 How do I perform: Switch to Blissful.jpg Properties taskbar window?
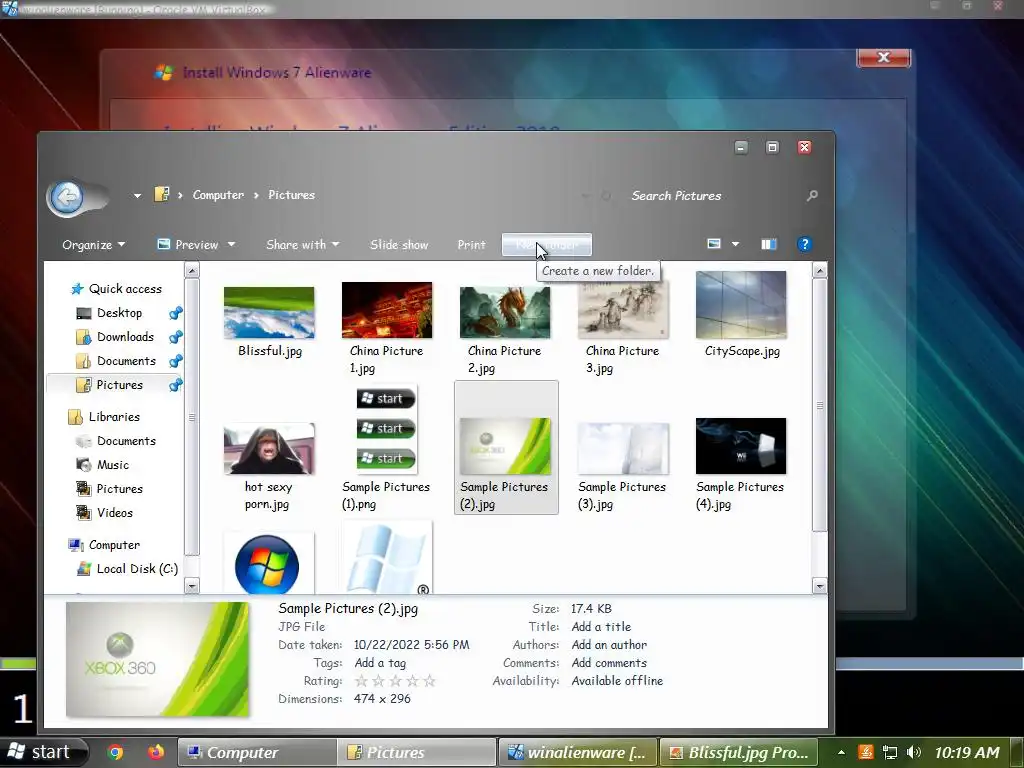(738, 752)
